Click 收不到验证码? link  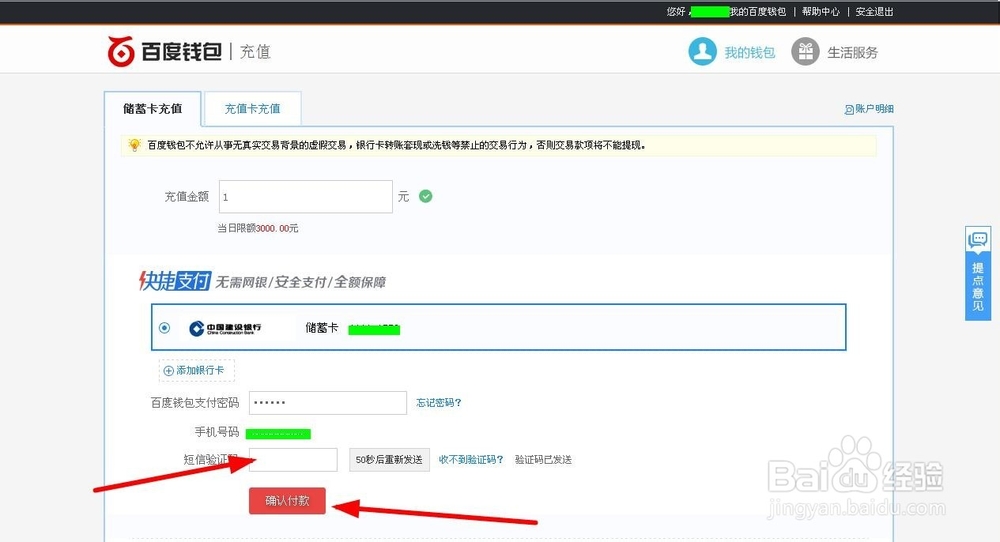[x=471, y=460]
